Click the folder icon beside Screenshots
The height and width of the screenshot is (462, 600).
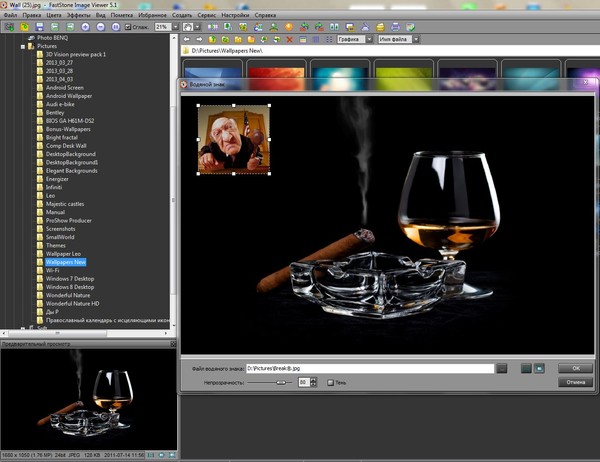[x=39, y=228]
